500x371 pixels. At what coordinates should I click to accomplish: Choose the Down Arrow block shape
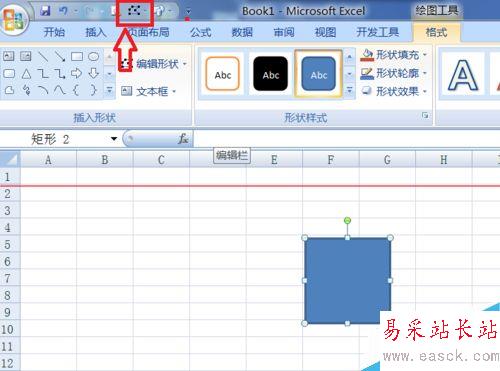(94, 73)
